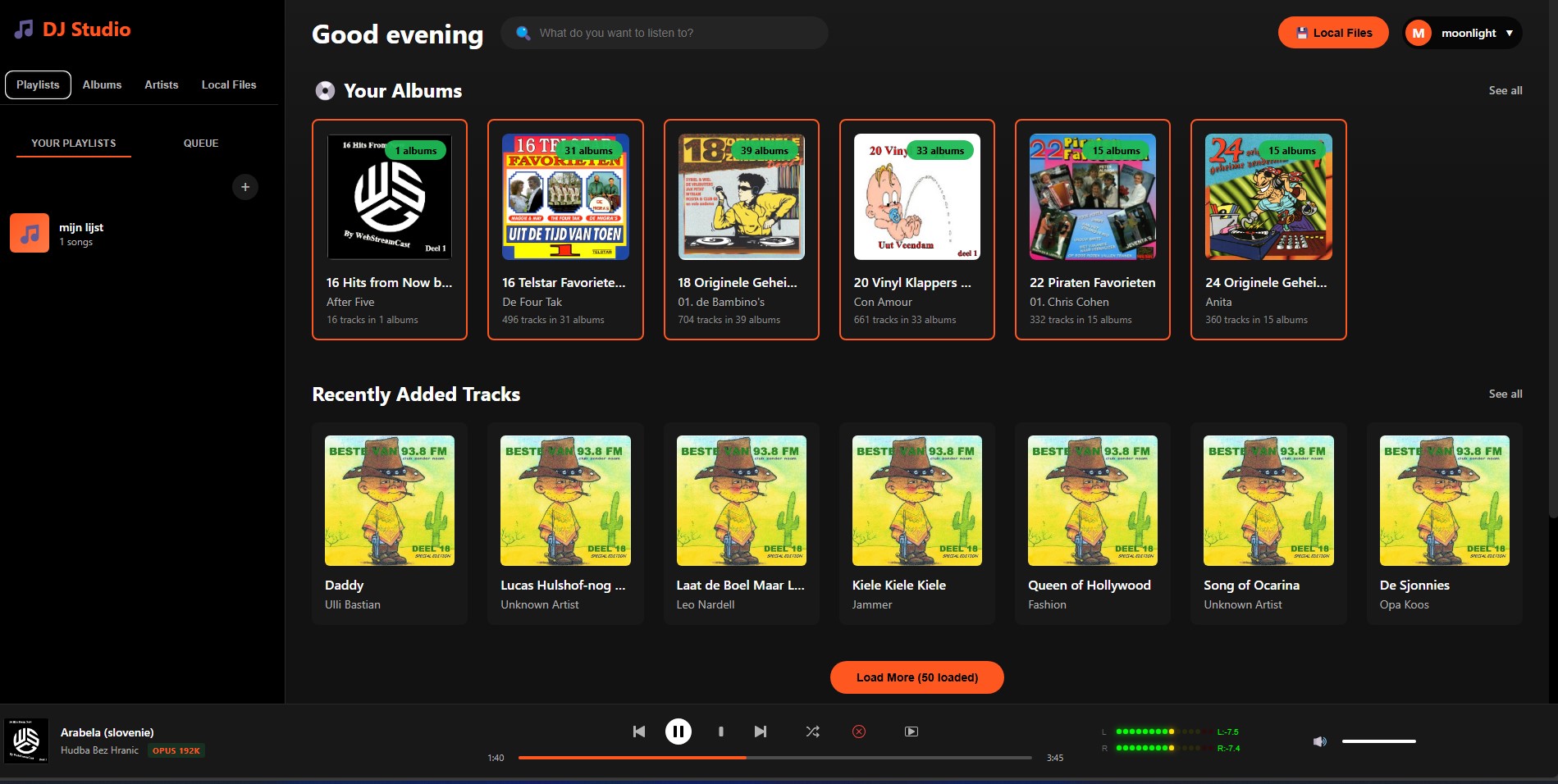Toggle shuffle mode
Screen dimensions: 1558x784
(x=812, y=732)
